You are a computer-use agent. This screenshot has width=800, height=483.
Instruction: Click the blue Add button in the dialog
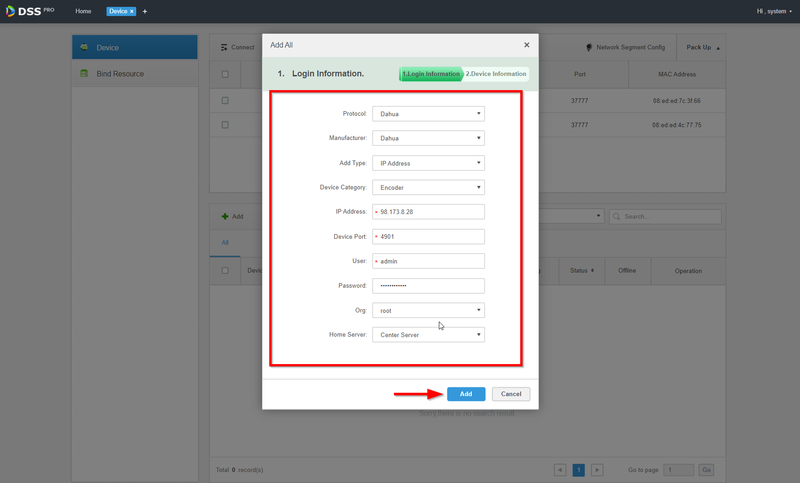point(466,394)
